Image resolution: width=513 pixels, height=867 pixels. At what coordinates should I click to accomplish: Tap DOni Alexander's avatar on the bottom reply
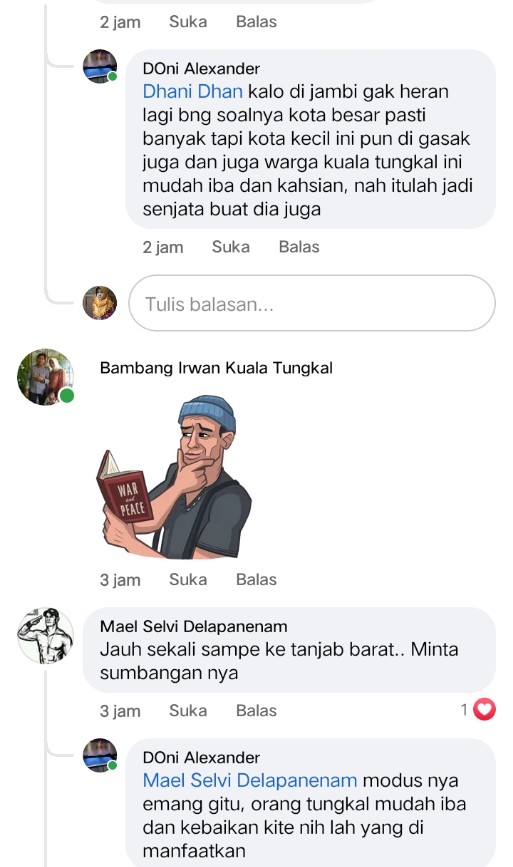click(x=100, y=755)
